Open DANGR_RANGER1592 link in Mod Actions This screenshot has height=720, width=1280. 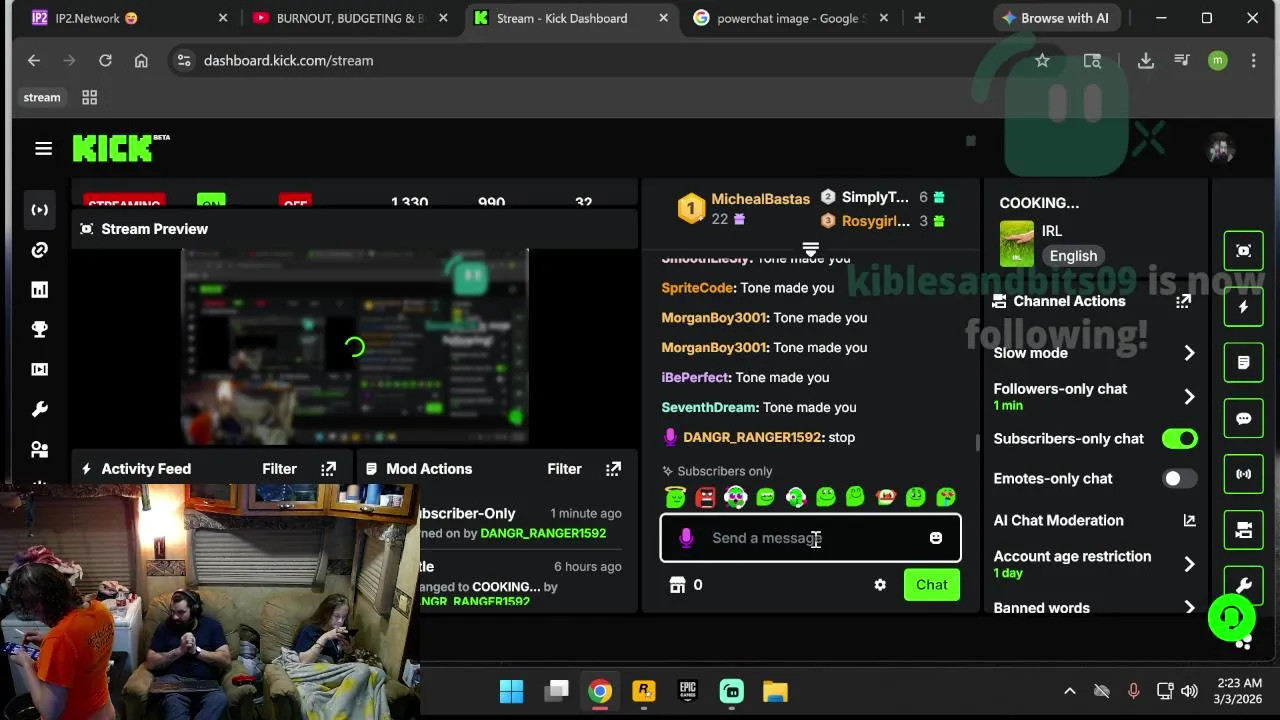click(543, 533)
